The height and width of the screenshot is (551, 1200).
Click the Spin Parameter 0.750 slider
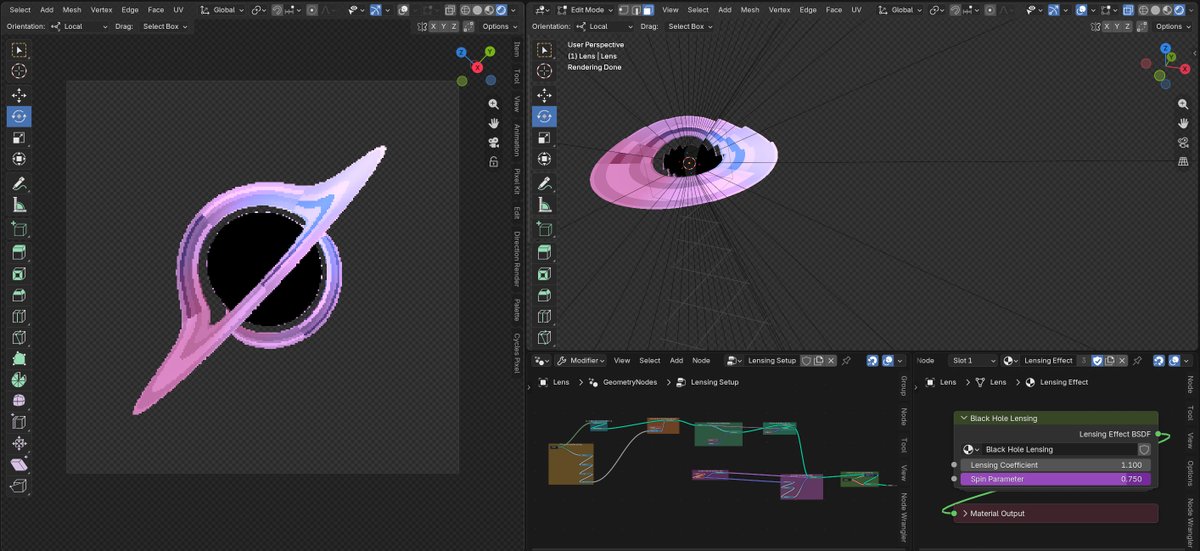1055,479
